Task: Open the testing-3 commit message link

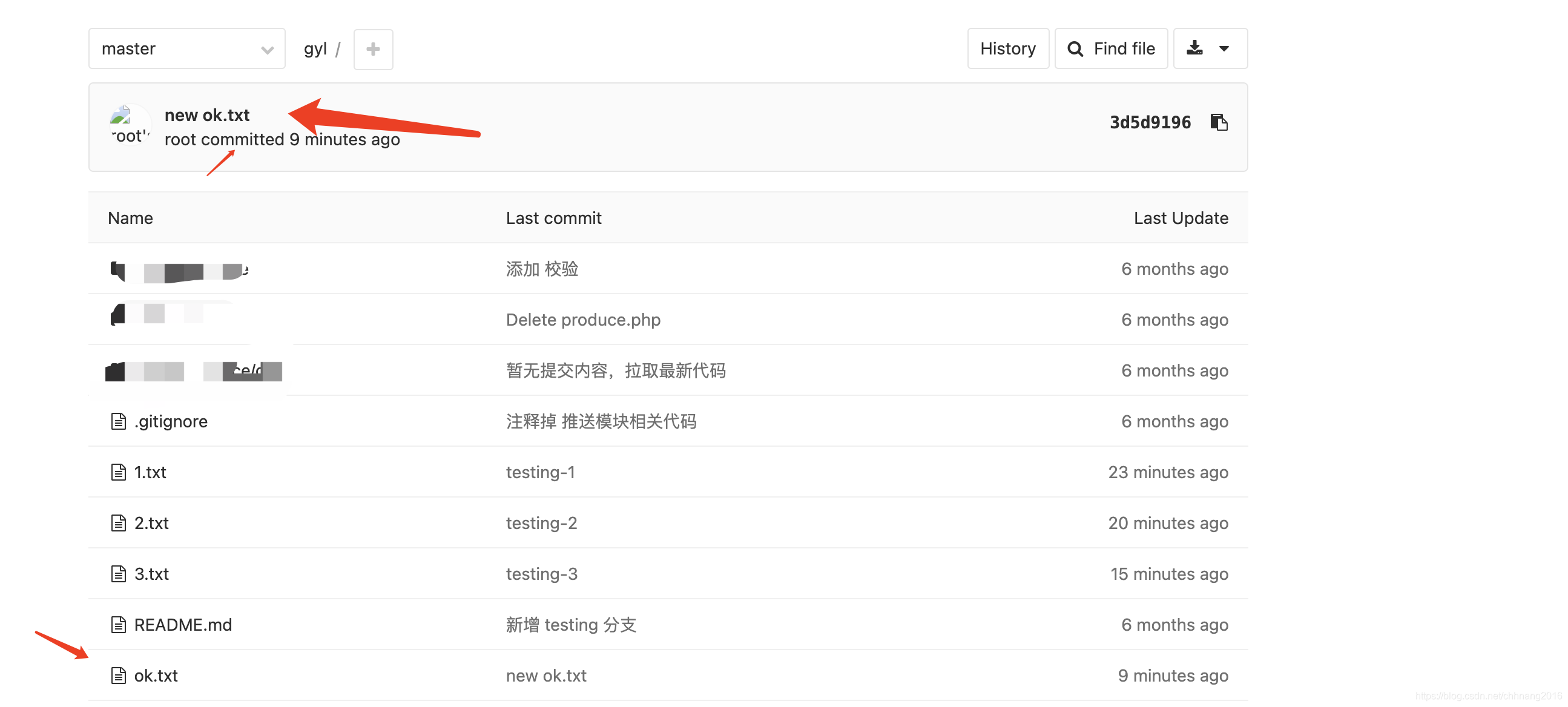Action: pyautogui.click(x=541, y=574)
